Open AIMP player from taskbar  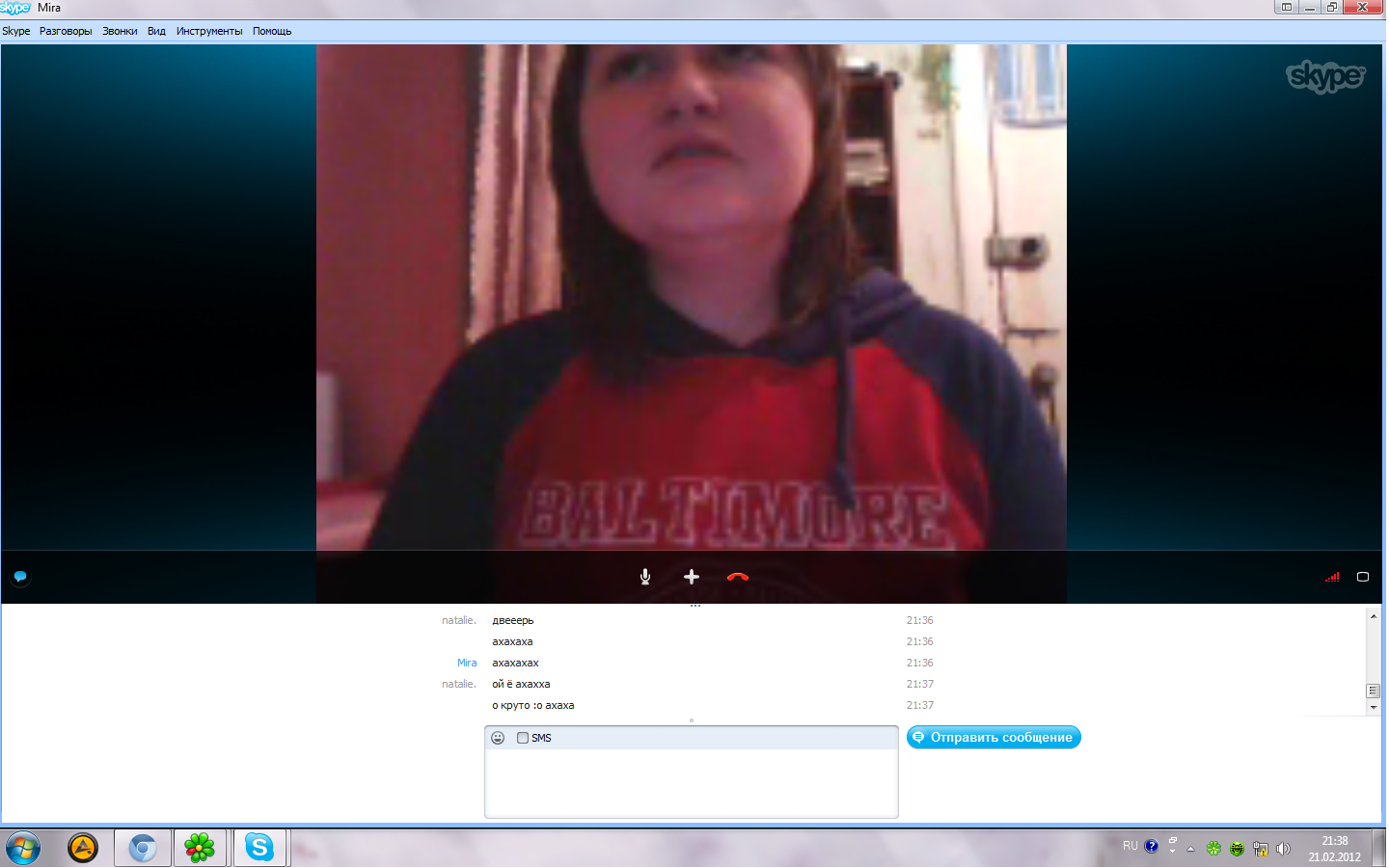coord(83,849)
